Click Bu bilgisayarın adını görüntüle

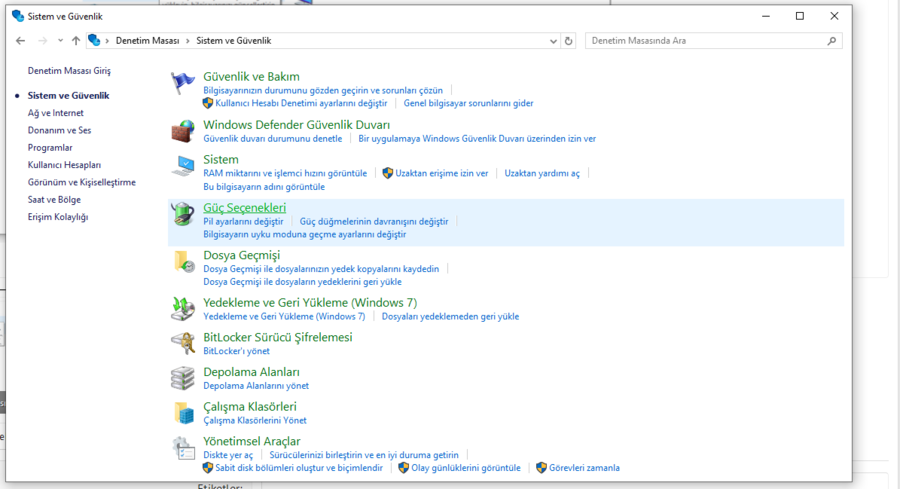tap(264, 187)
